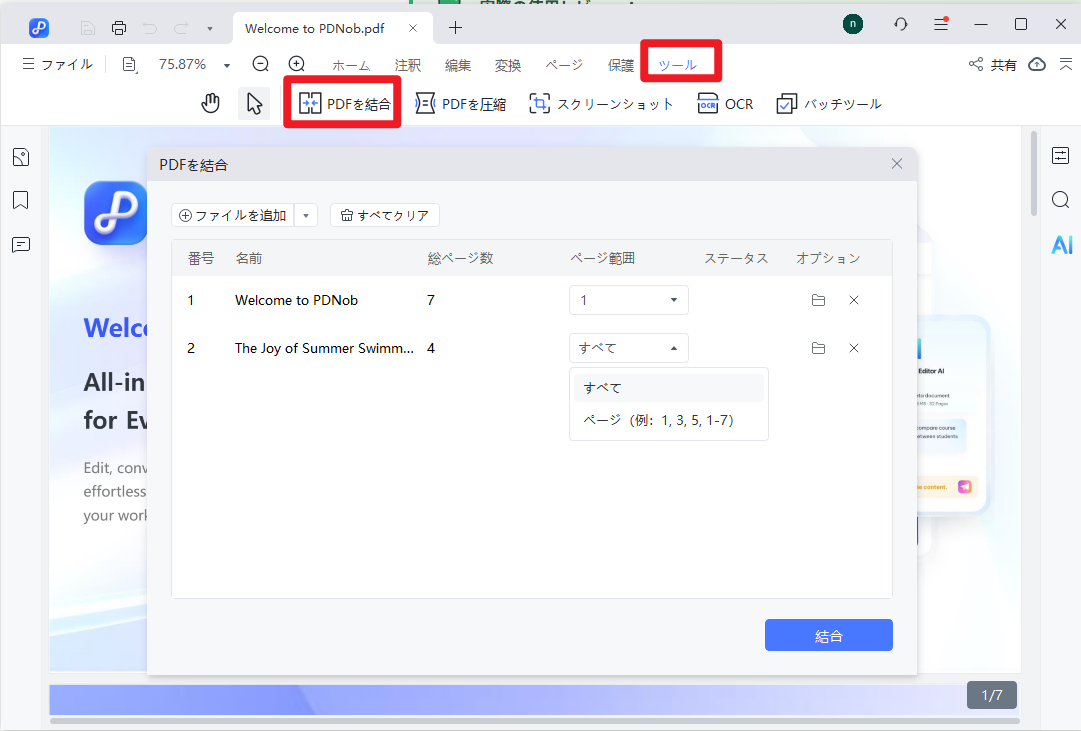The image size is (1081, 731).
Task: Open the thumbnails panel in left sidebar
Action: 21,157
